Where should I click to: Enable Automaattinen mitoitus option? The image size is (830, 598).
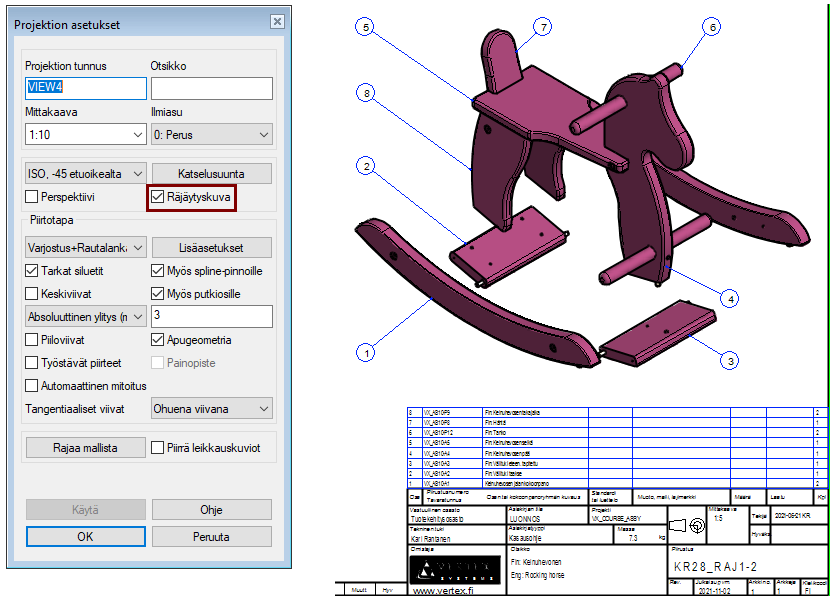[x=32, y=385]
